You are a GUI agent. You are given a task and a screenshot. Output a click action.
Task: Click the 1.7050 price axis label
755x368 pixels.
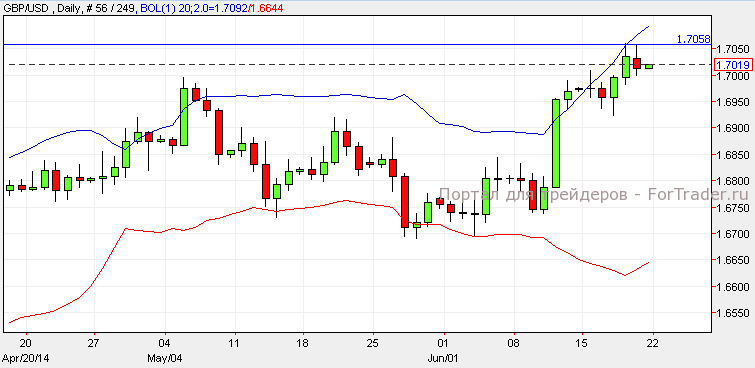tap(733, 49)
